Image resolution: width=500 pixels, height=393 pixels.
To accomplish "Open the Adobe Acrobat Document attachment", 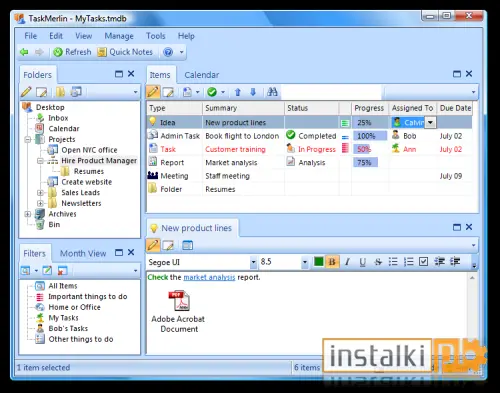I will 179,311.
